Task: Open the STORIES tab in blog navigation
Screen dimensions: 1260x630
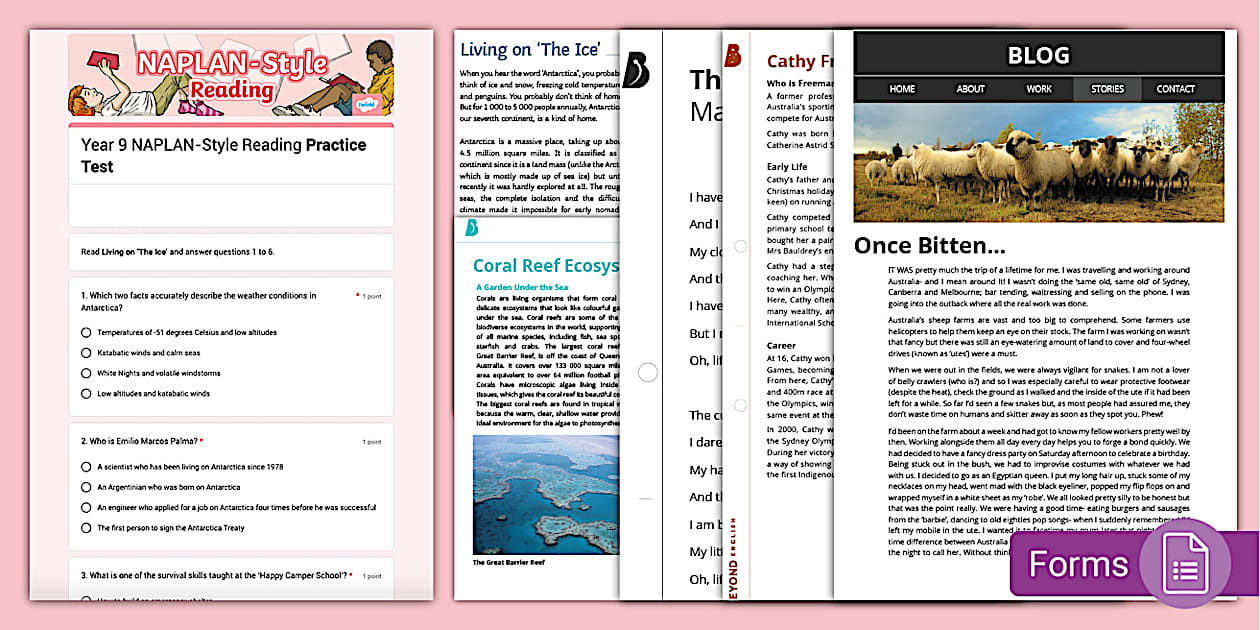Action: (1107, 89)
